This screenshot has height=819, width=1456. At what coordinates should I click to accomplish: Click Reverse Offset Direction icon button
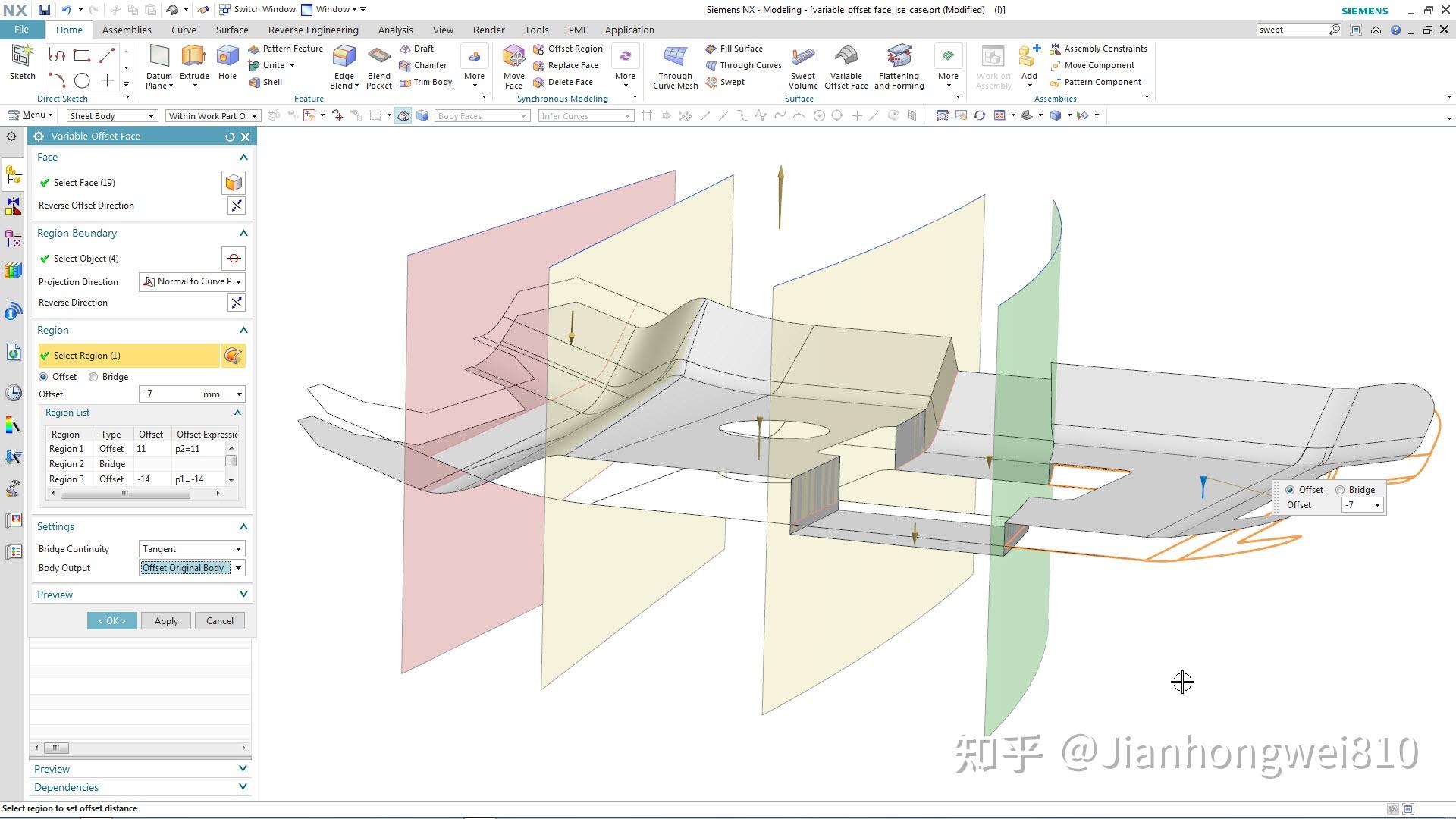coord(237,206)
